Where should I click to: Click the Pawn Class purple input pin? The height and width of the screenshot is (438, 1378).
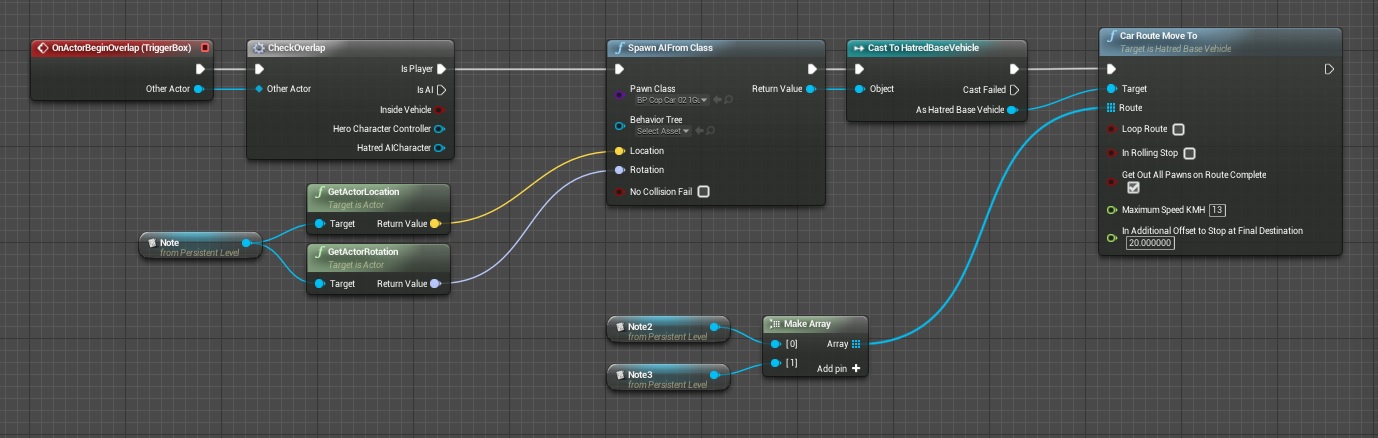point(619,96)
